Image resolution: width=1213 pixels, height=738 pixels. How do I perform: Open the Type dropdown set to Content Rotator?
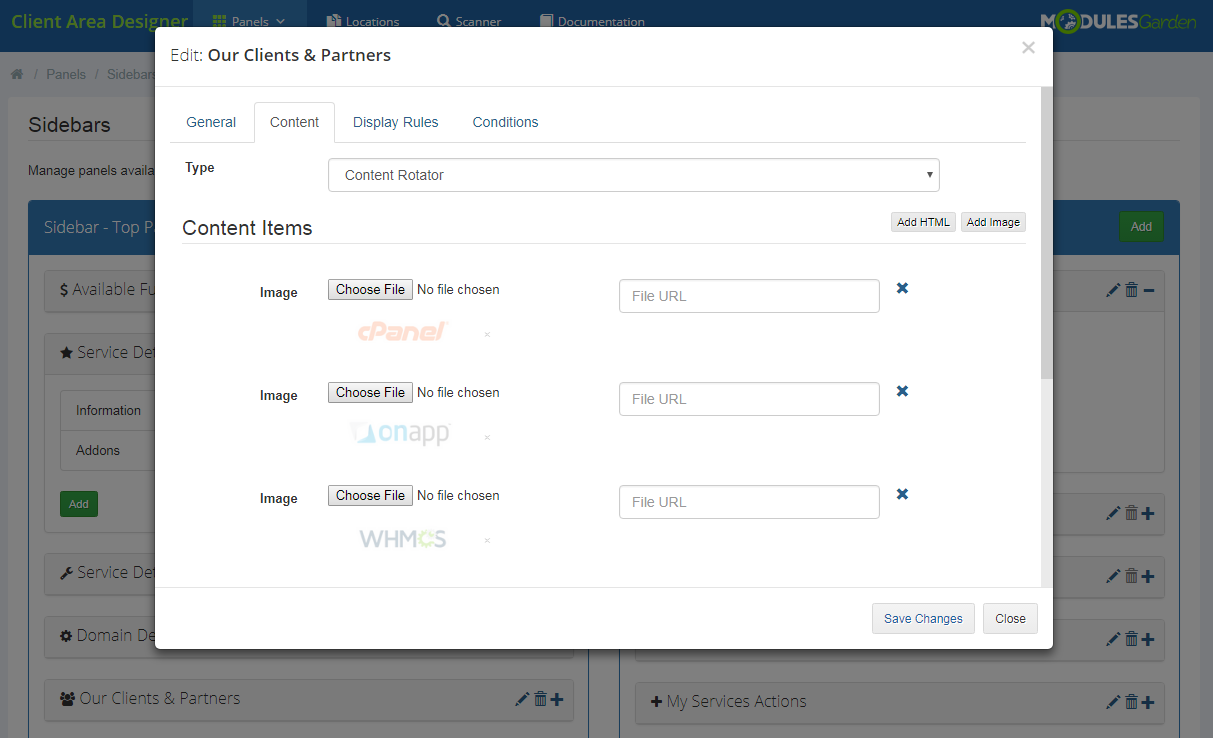point(634,175)
